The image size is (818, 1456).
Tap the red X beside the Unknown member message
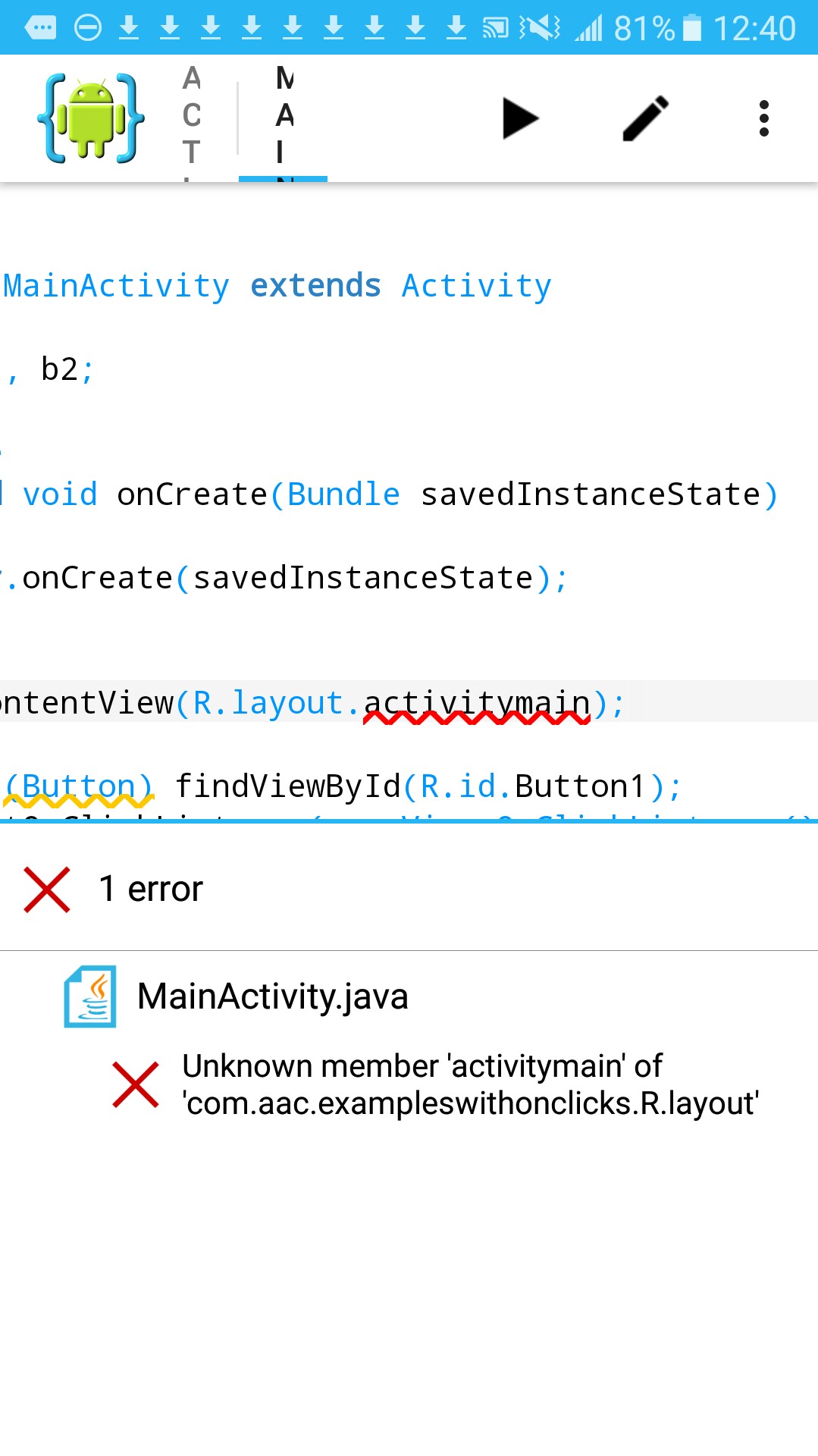tap(136, 1084)
